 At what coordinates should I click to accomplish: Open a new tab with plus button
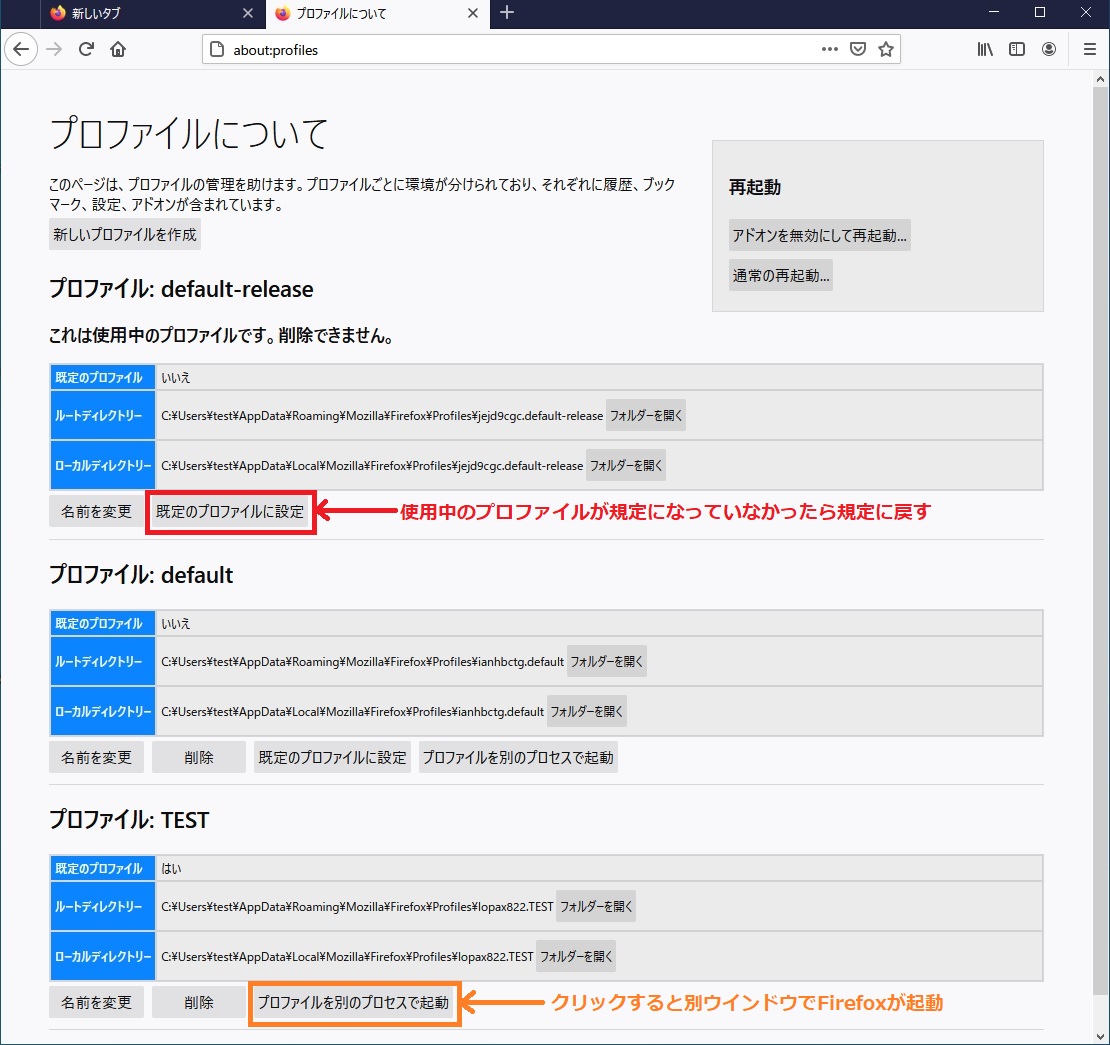tap(507, 13)
